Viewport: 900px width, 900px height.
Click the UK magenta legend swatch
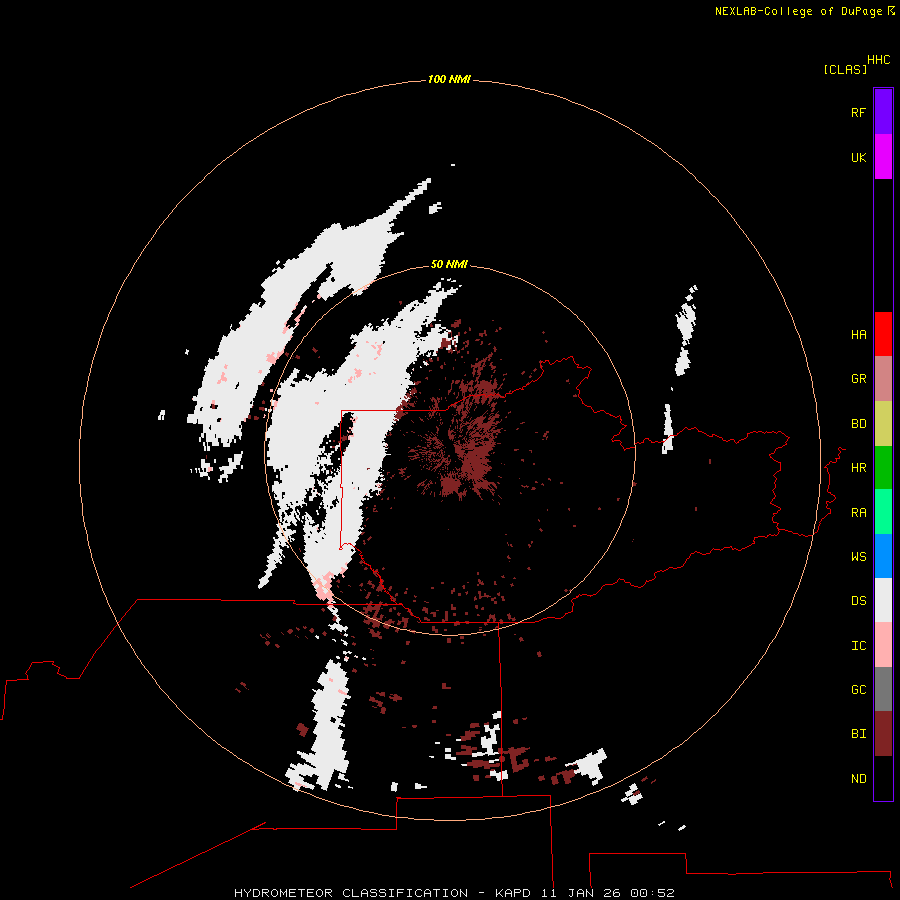[x=883, y=157]
